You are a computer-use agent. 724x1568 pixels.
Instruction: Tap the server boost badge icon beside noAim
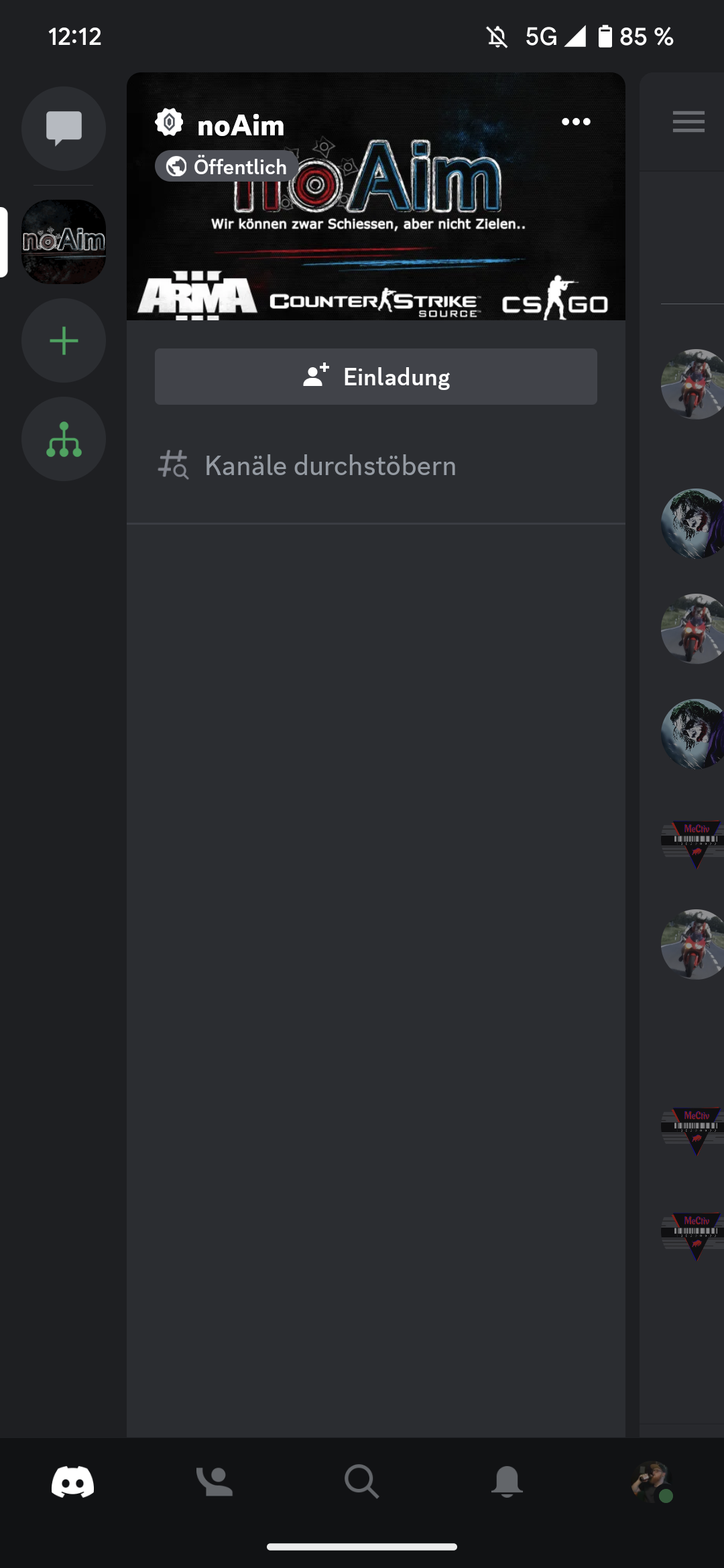tap(169, 123)
